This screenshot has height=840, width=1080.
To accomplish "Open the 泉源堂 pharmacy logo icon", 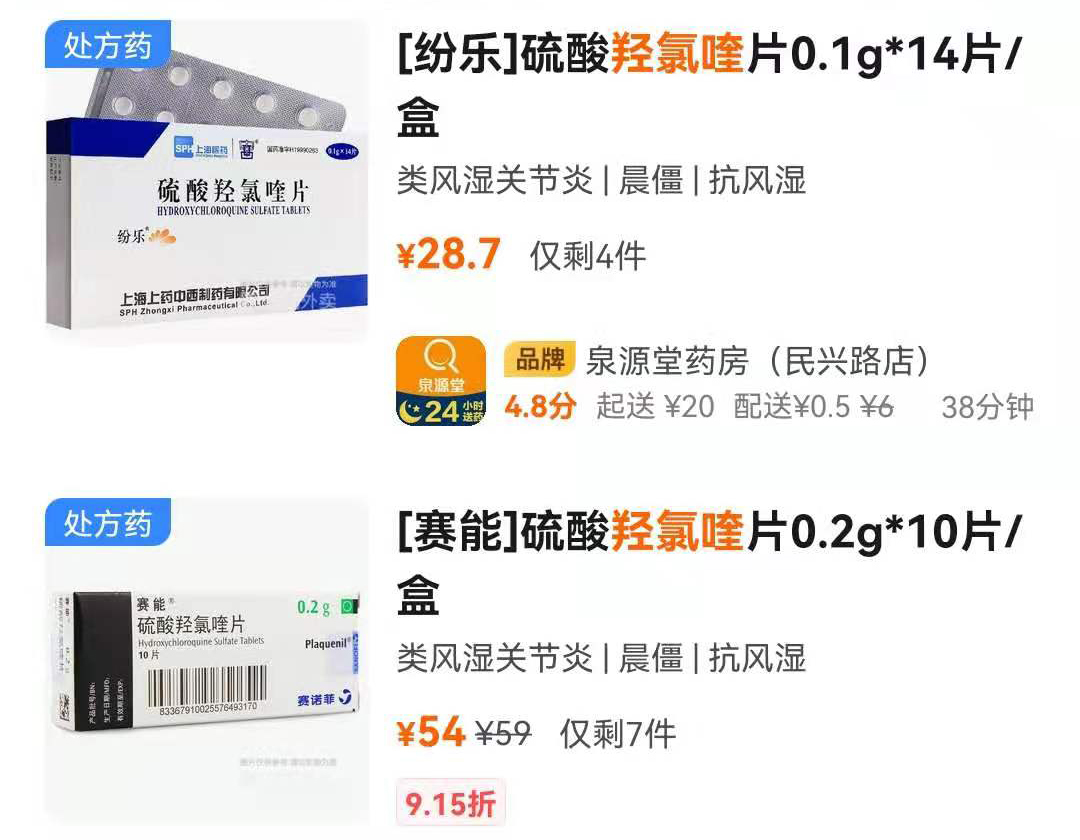I will point(441,381).
